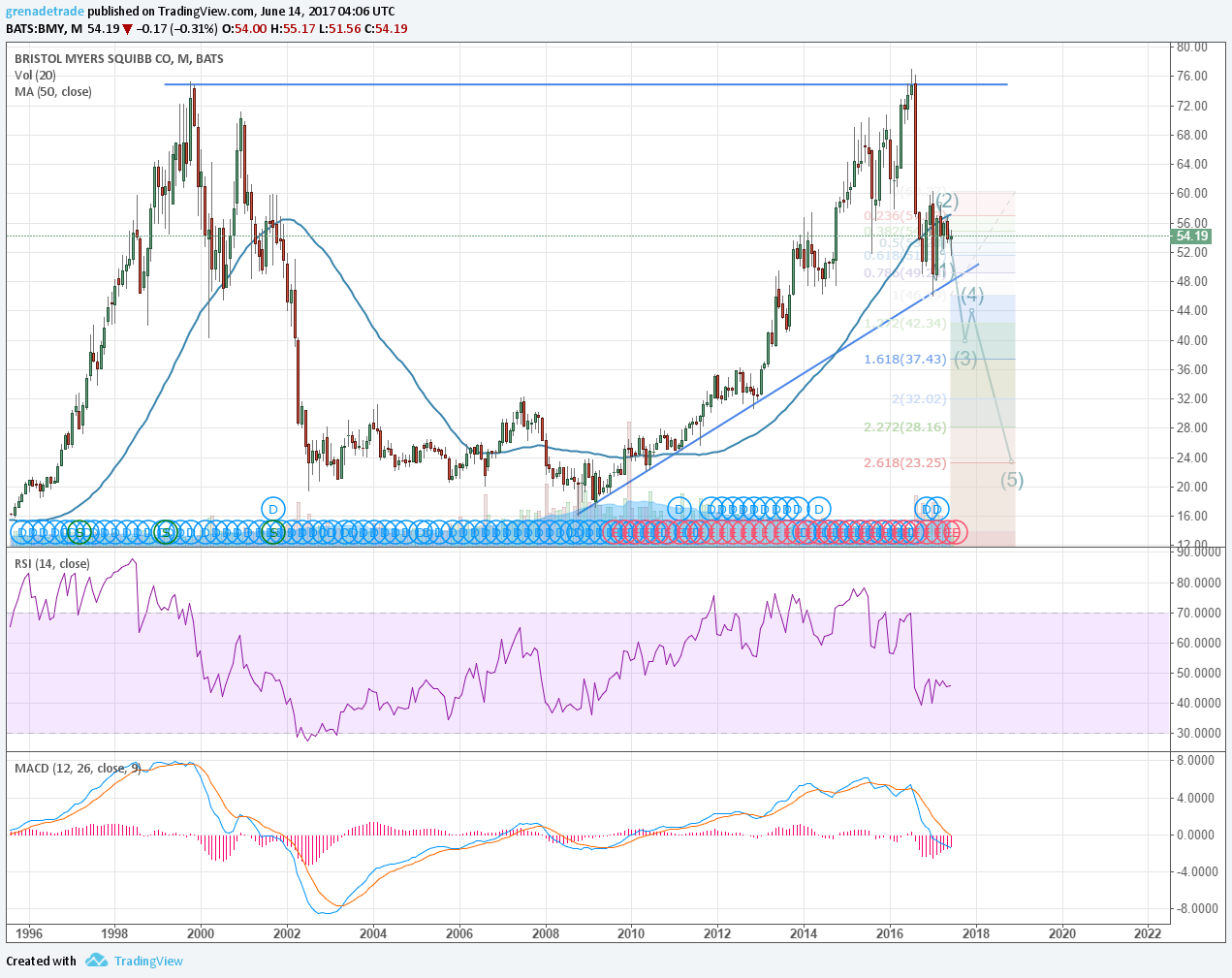Click the 16.00 label on the price axis
Screen dimensions: 1232x978
(x=1191, y=517)
